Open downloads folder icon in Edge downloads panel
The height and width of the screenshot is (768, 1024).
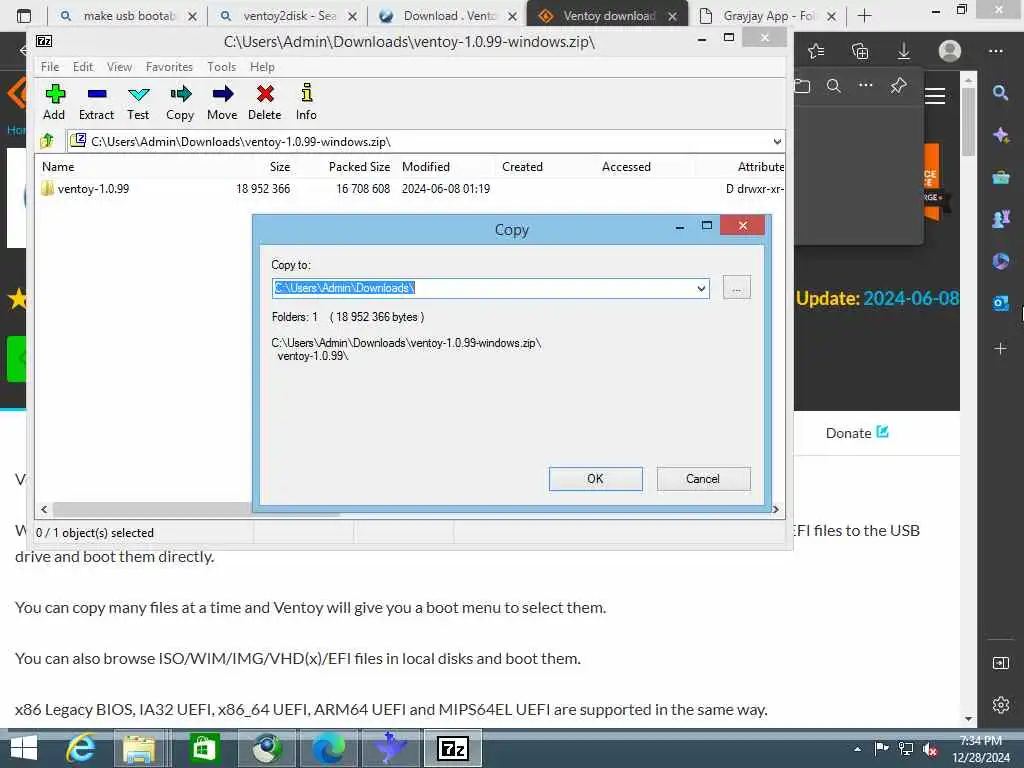[803, 86]
